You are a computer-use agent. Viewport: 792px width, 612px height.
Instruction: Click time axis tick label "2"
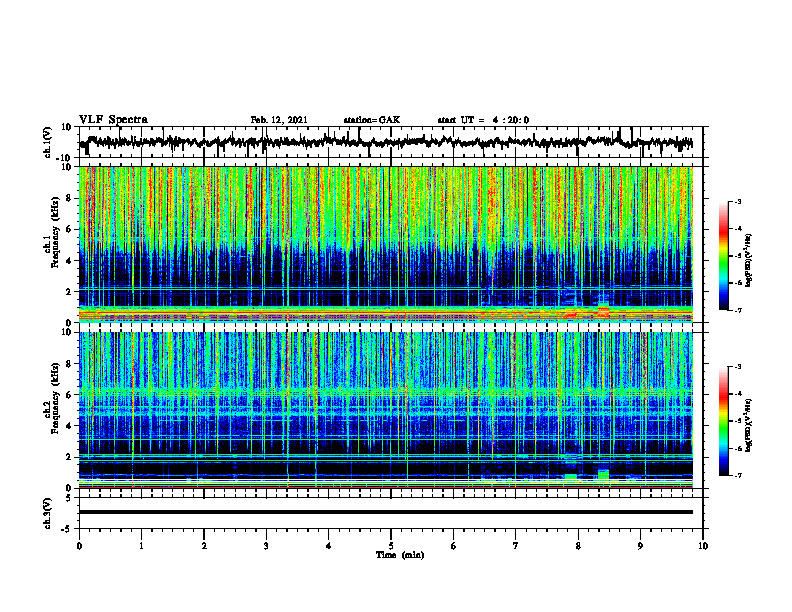204,546
